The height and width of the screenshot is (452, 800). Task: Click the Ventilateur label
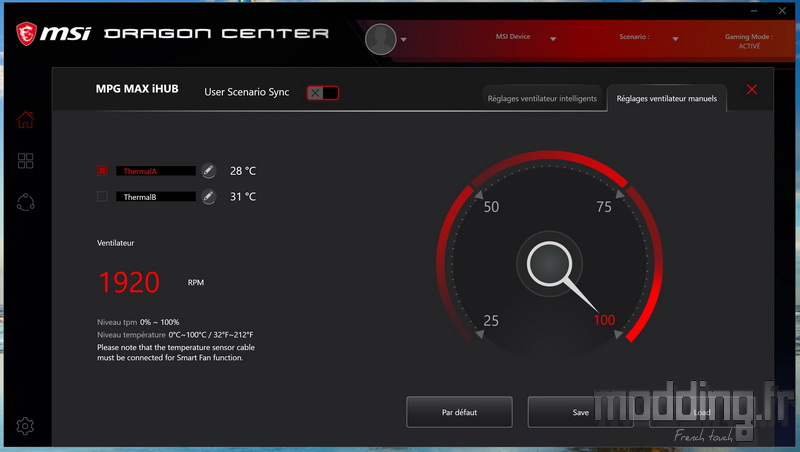coord(115,243)
